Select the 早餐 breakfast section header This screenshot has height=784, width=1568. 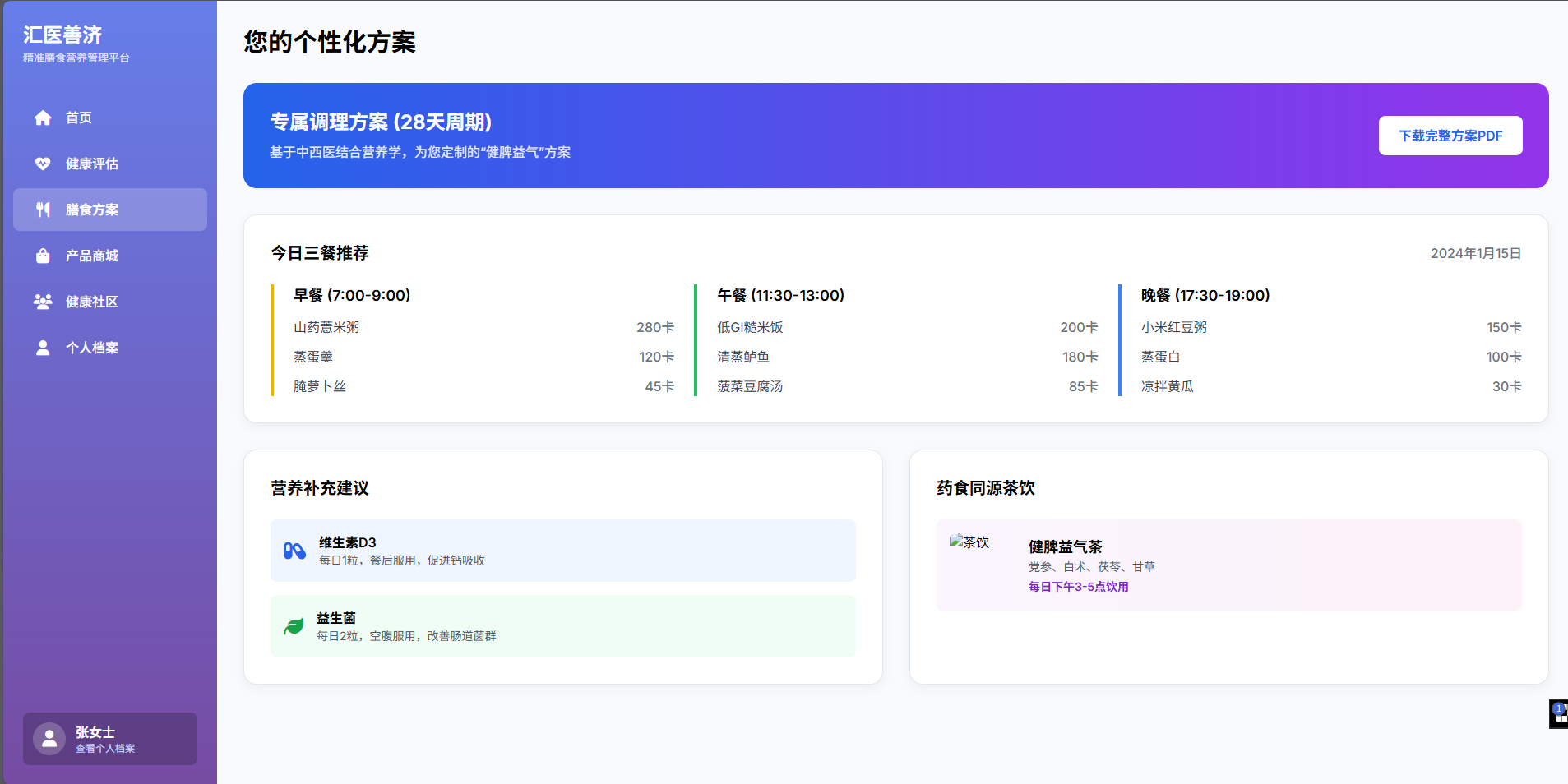click(x=352, y=295)
